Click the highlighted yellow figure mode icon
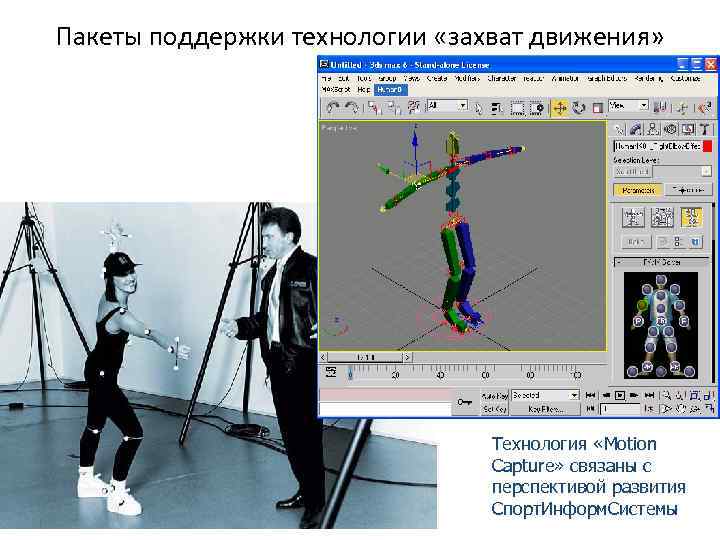Screen dimensions: 720x540 [x=691, y=218]
